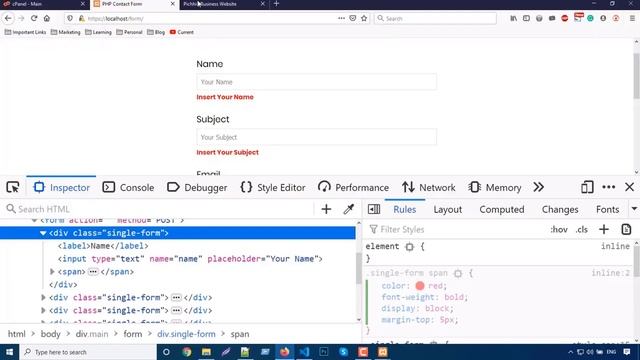Go back to previous page
640x360 pixels.
(x=8, y=18)
